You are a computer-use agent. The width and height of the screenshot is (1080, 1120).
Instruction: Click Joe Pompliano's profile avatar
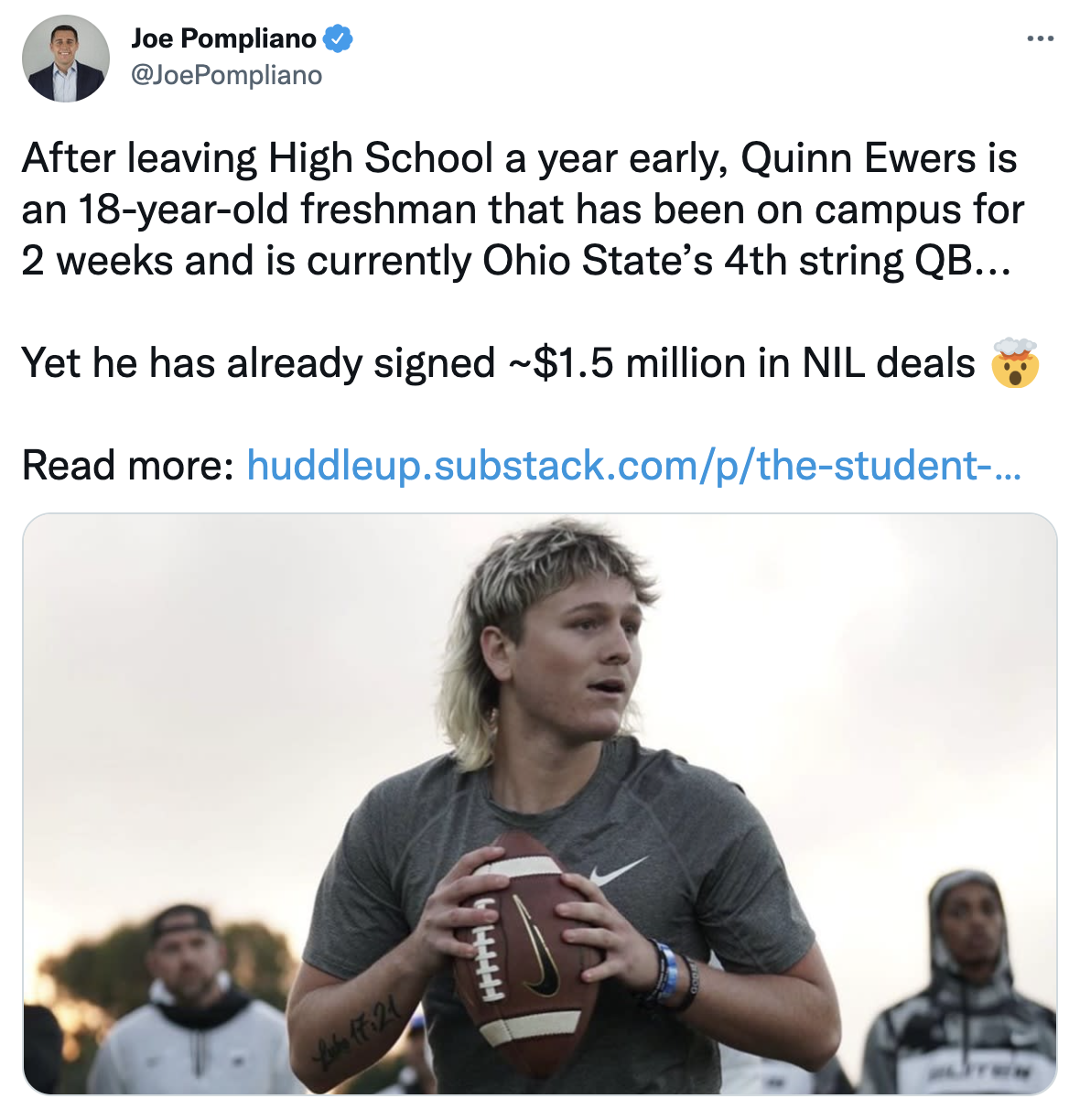[x=65, y=59]
